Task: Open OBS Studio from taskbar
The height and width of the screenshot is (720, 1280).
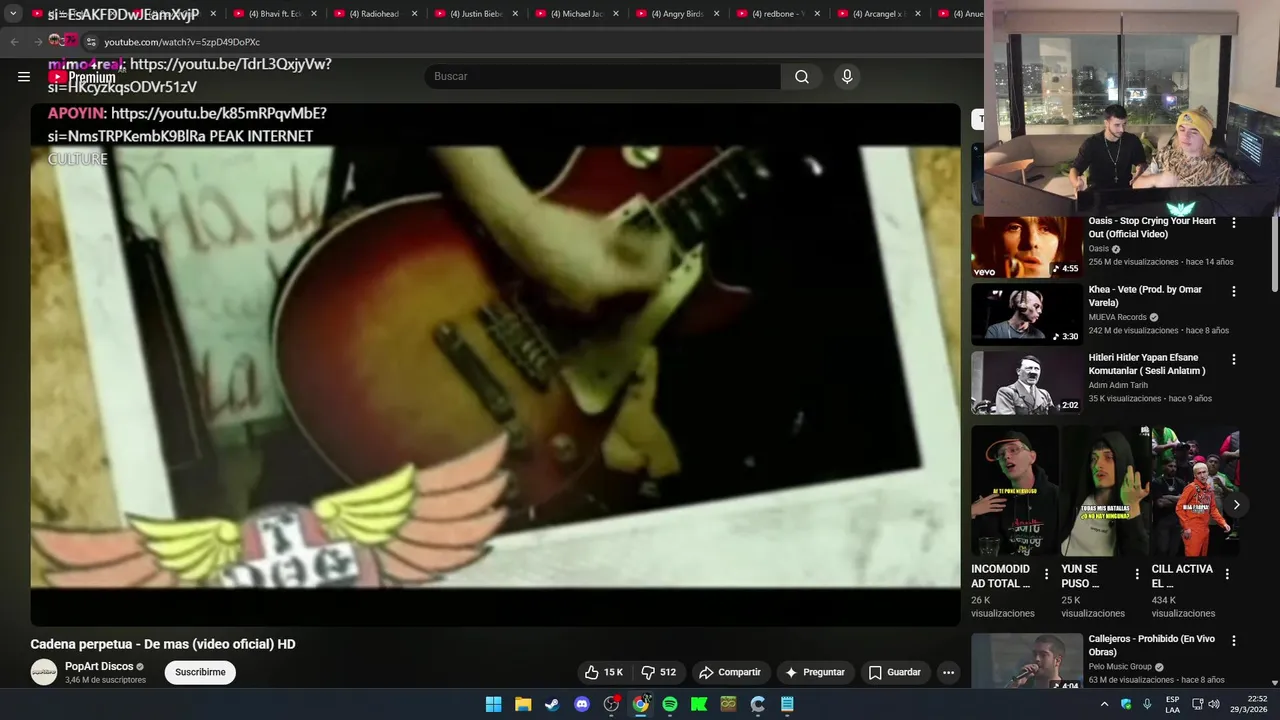Action: 611,704
